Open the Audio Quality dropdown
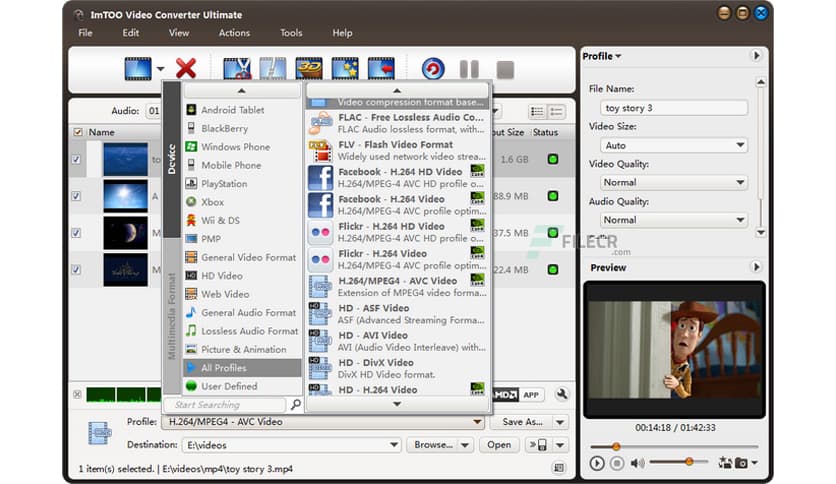This screenshot has width=836, height=484. (740, 220)
